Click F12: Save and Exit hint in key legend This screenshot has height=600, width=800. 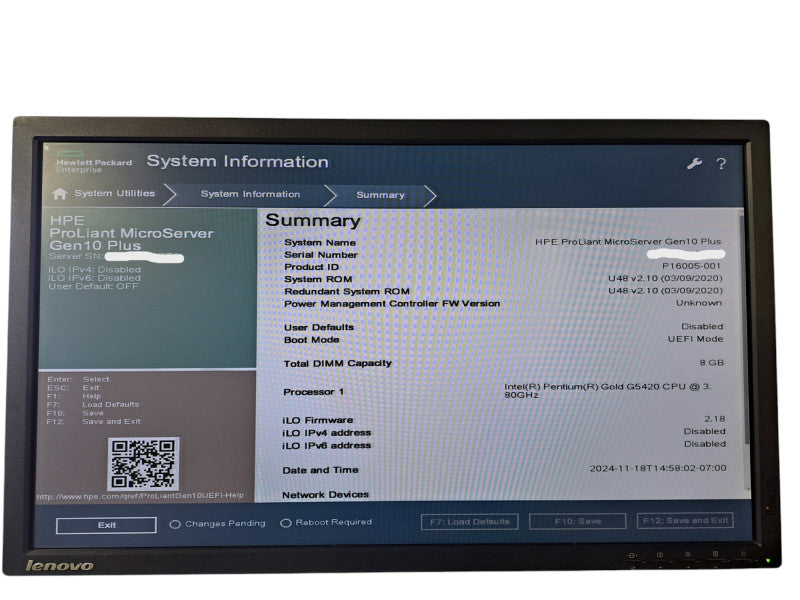coord(93,421)
